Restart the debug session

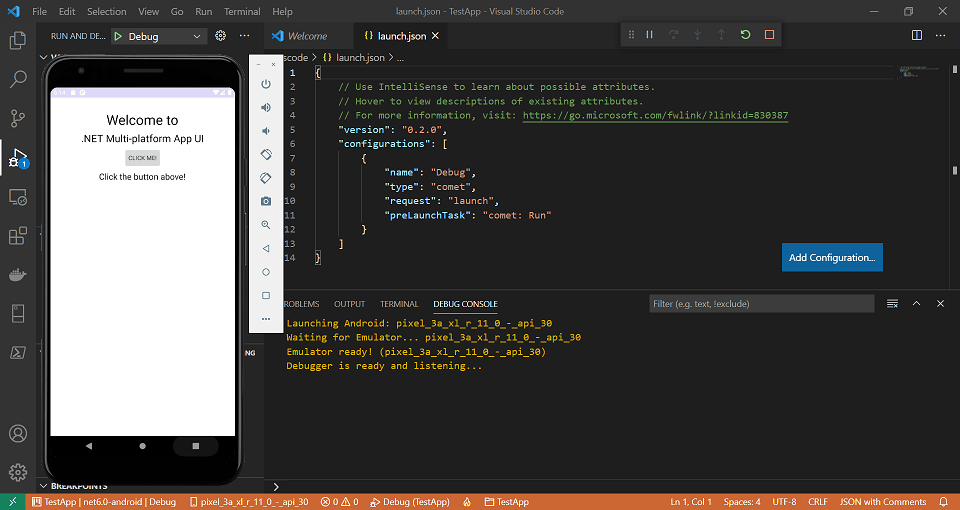coord(745,35)
